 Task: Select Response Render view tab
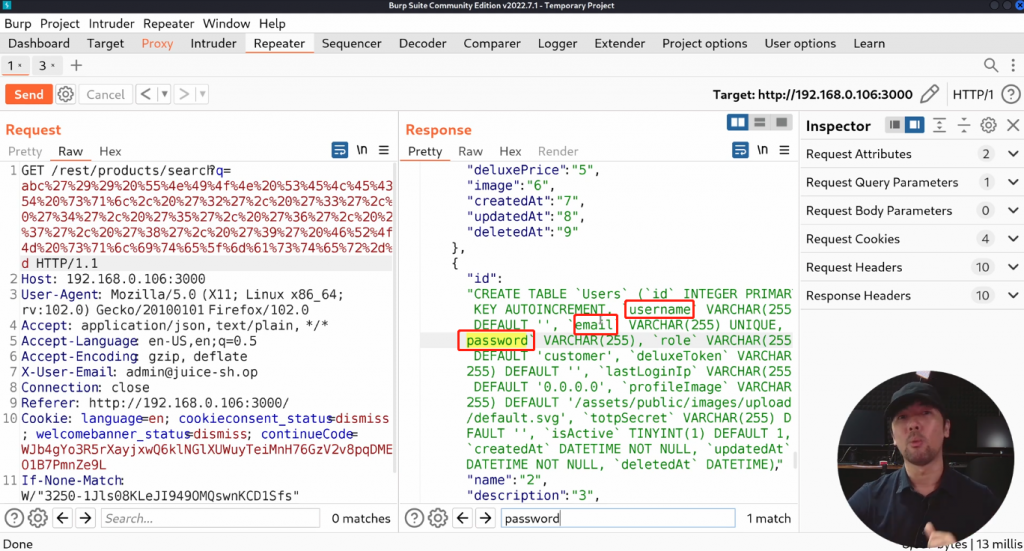tap(558, 151)
